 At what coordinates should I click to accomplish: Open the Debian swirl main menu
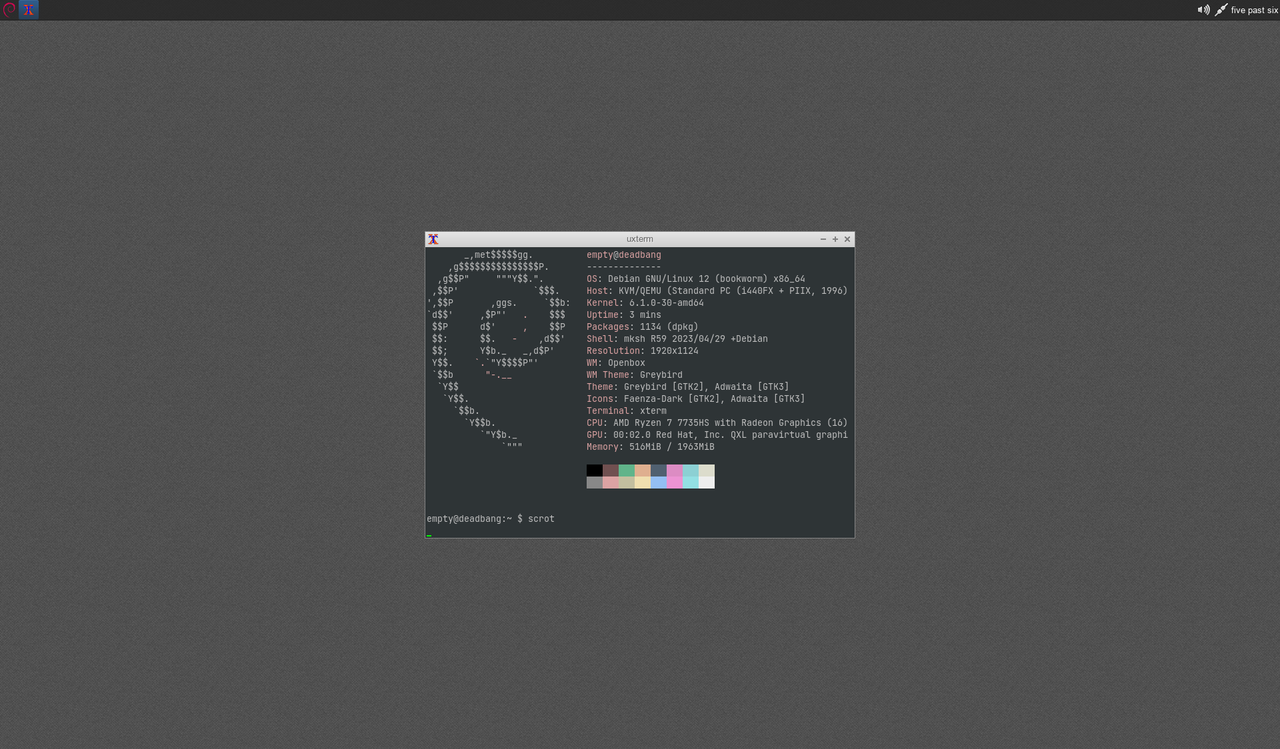9,10
